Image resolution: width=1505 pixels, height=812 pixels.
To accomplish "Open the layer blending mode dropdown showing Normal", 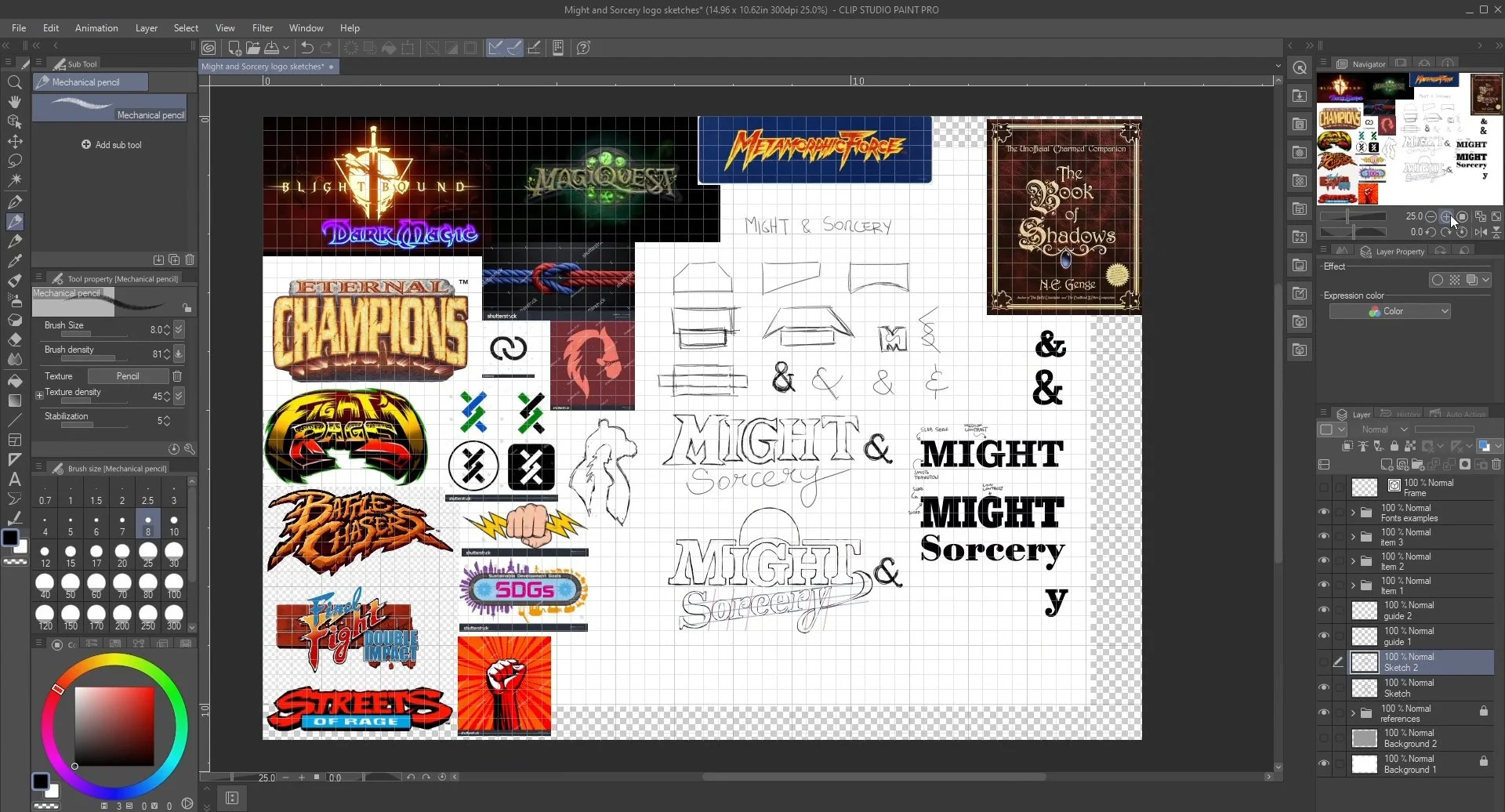I will click(x=1384, y=430).
